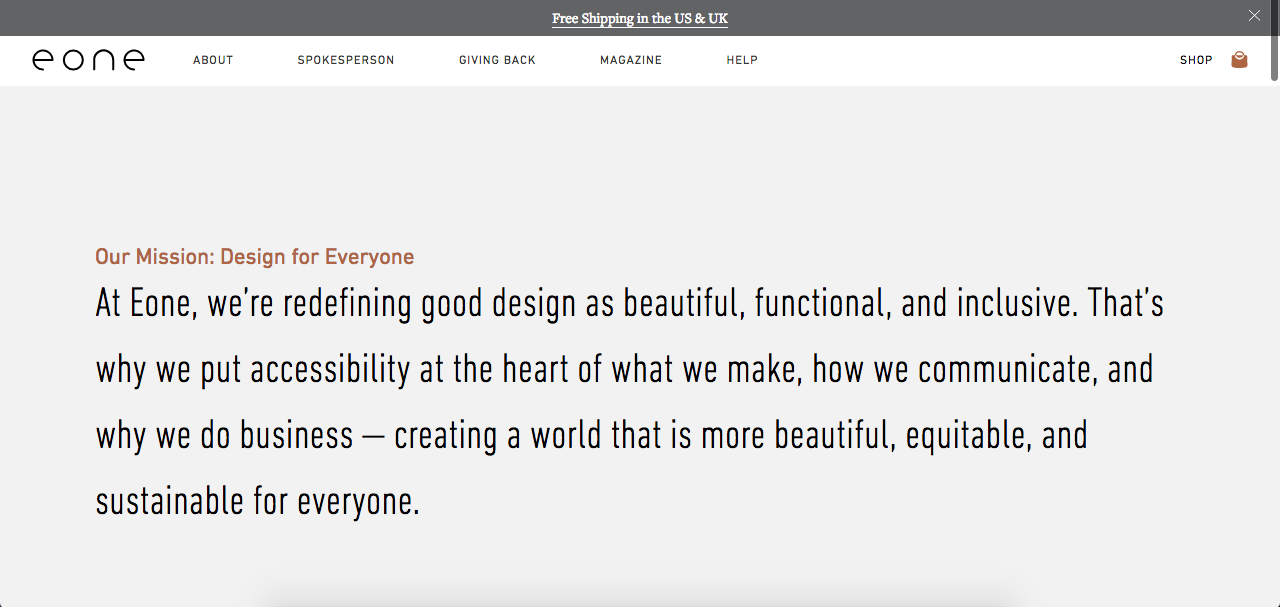
Task: Click the Shop link
Action: (1196, 60)
